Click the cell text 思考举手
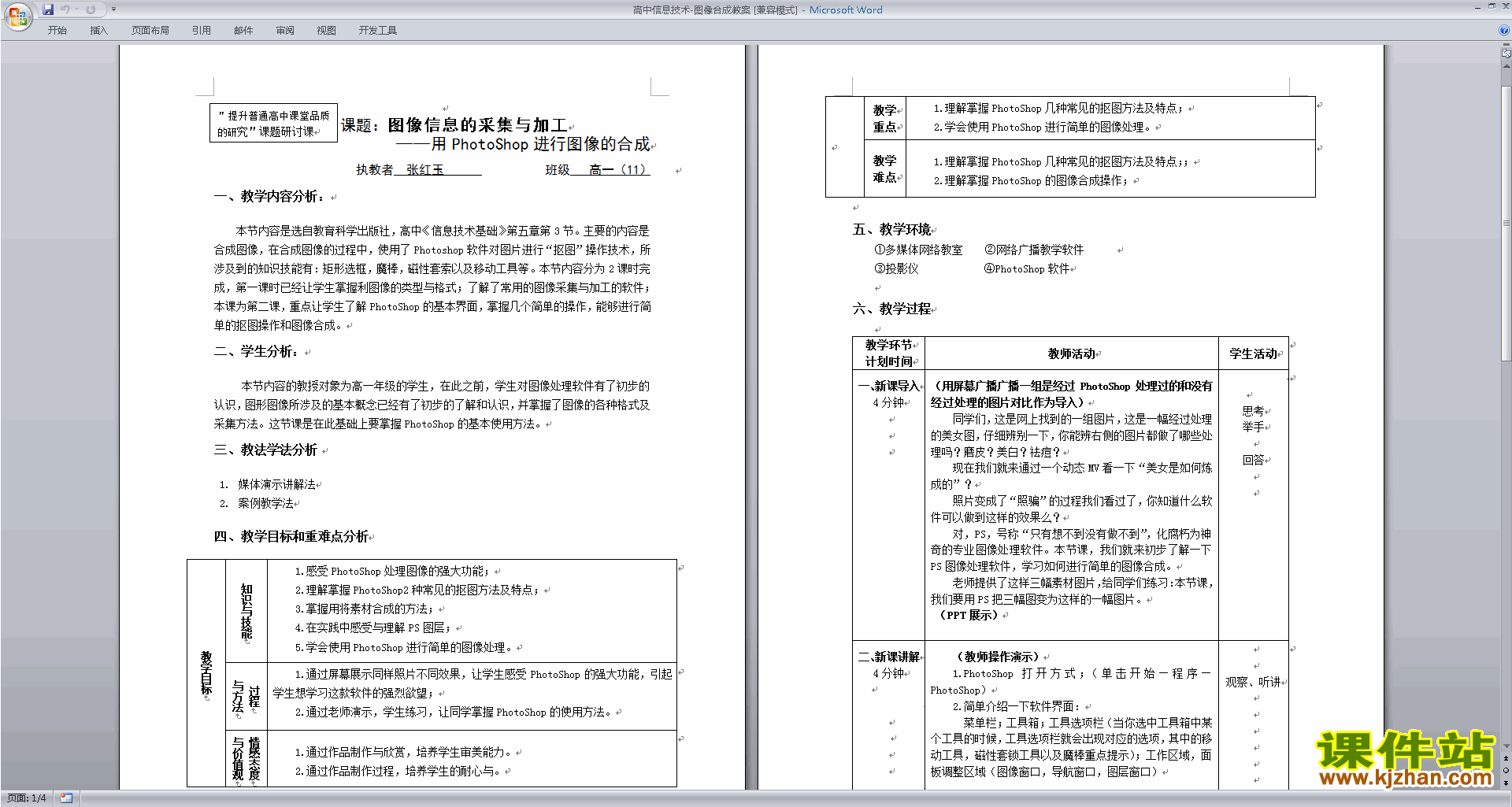1512x807 pixels. 1254,419
